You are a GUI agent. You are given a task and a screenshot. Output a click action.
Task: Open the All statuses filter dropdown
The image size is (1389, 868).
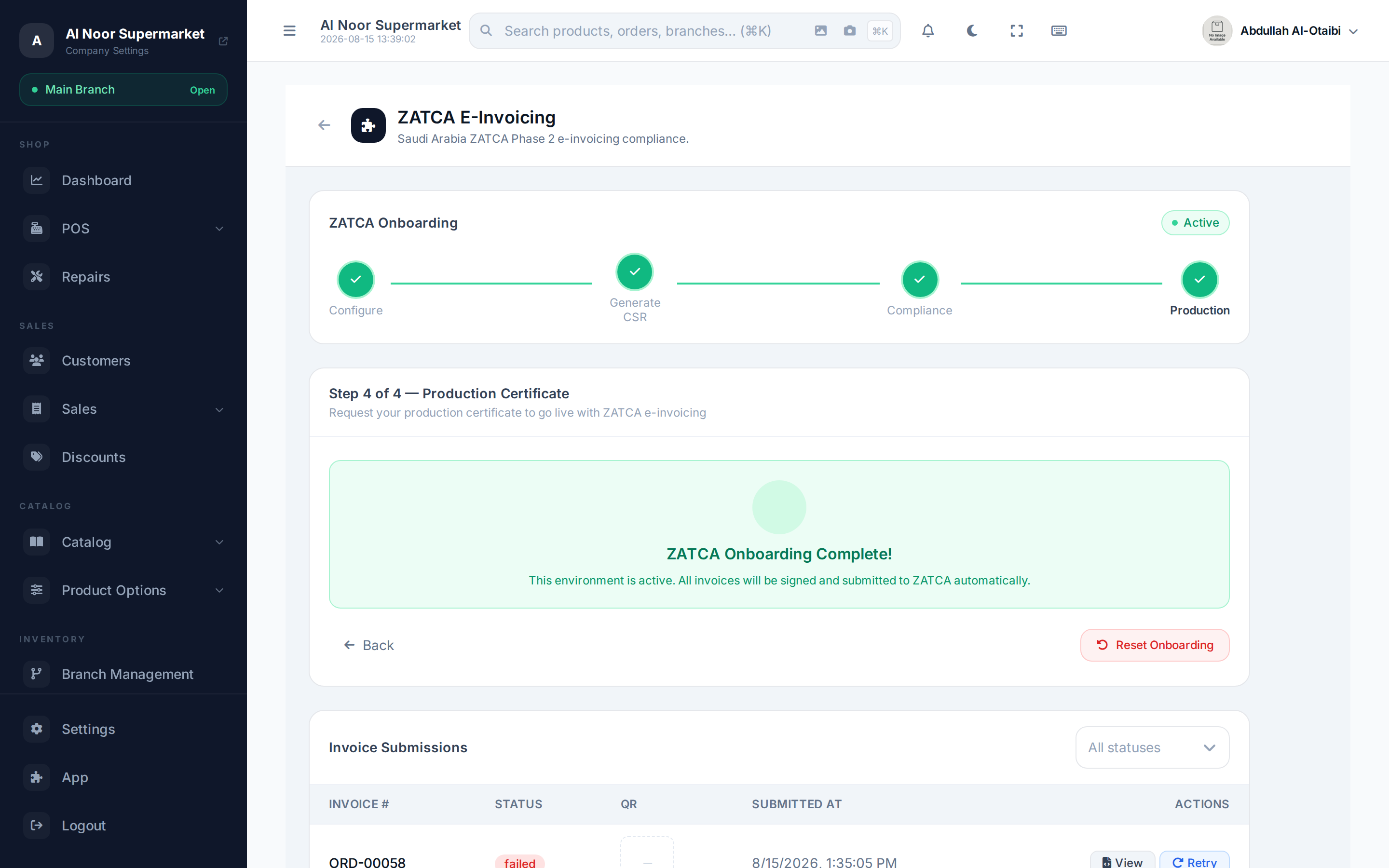click(x=1152, y=747)
